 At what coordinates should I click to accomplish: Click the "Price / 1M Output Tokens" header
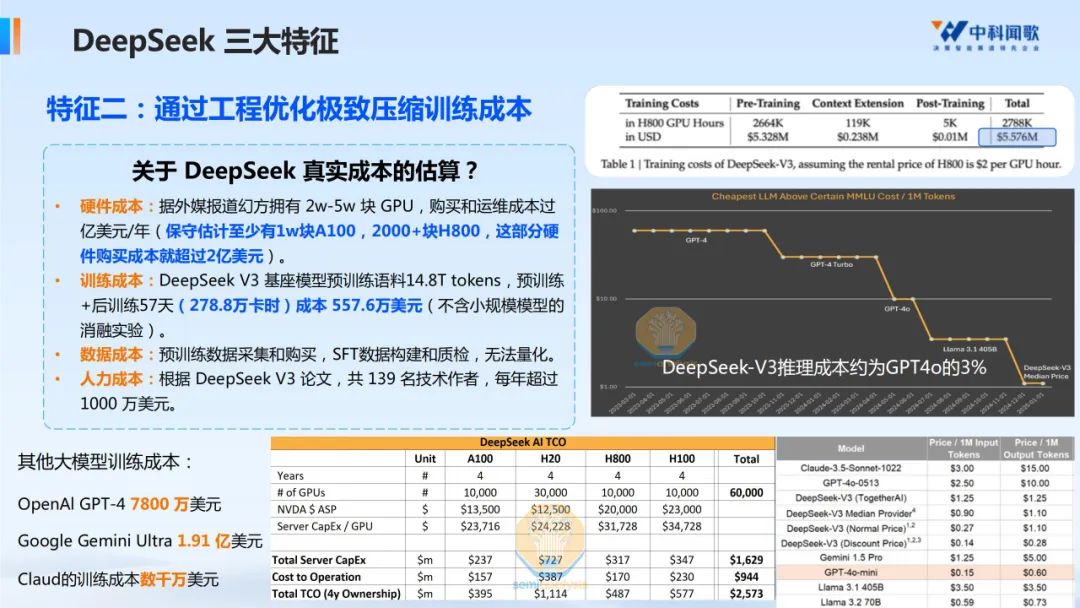pyautogui.click(x=1036, y=448)
